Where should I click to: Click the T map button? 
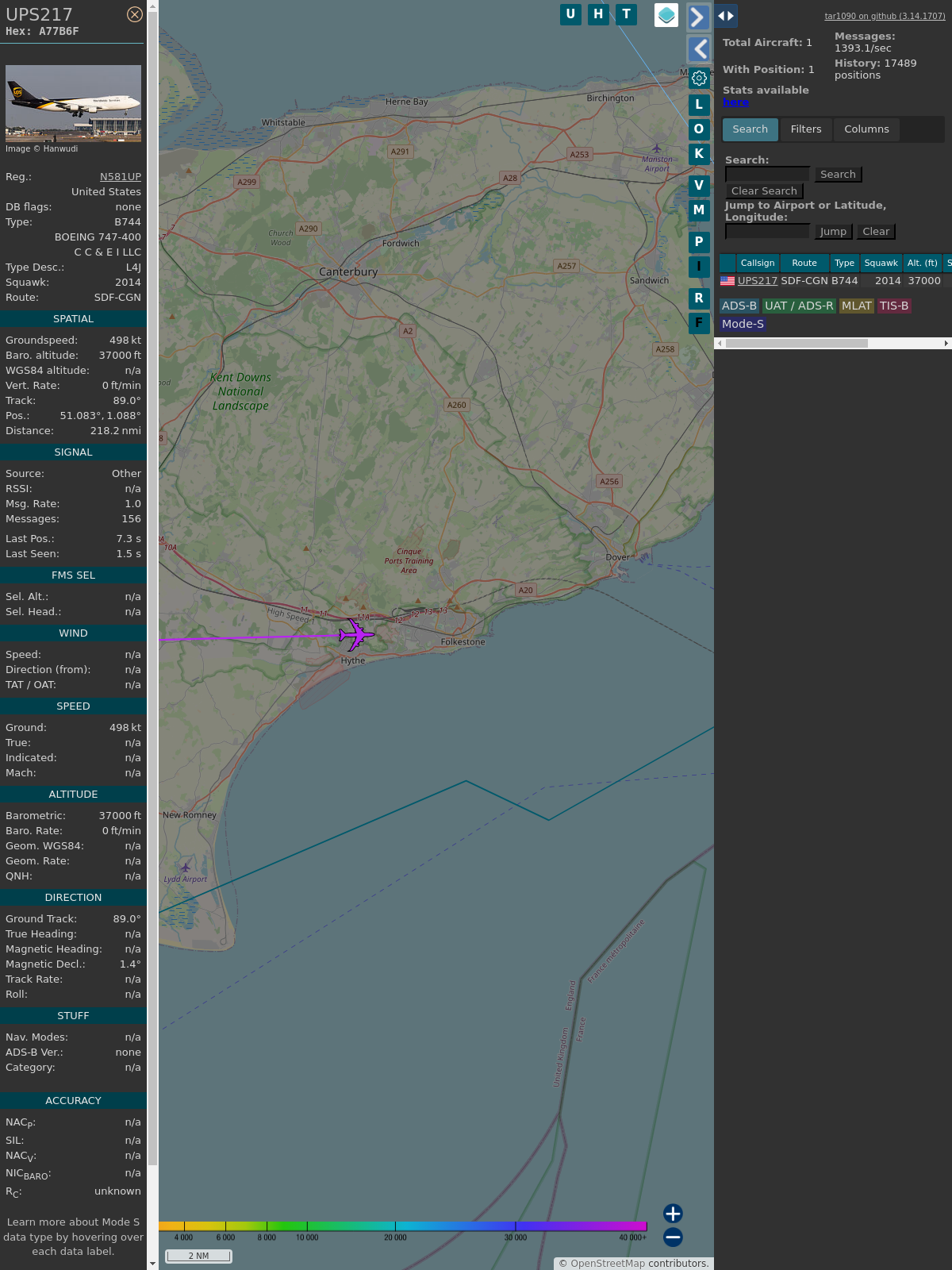(627, 14)
